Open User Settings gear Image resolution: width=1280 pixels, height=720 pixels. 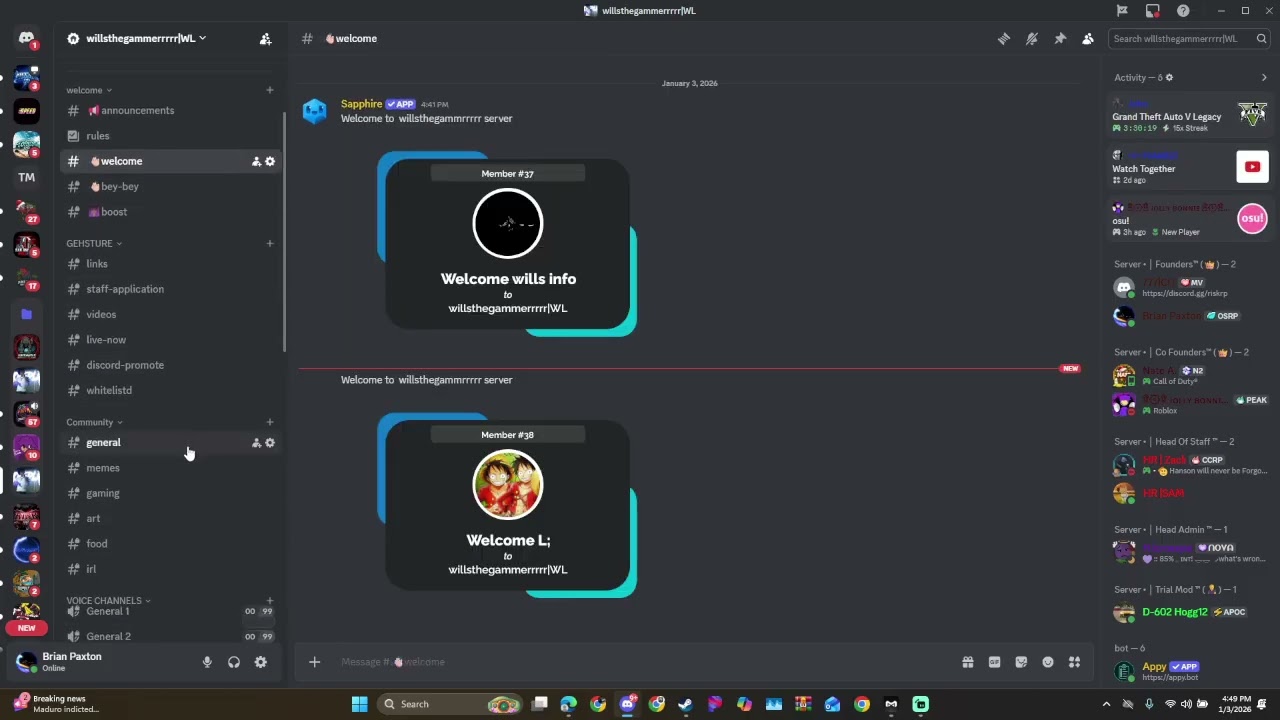pos(261,662)
